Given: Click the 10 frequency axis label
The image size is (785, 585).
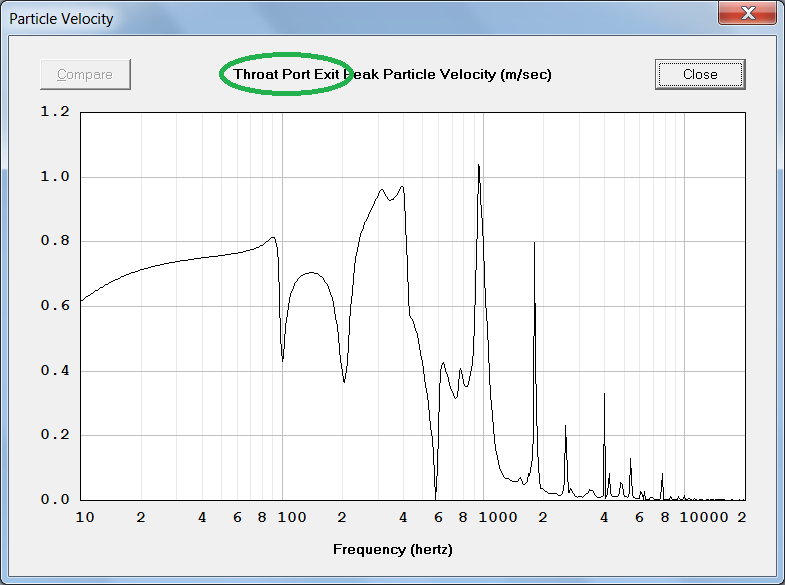Looking at the screenshot, I should [x=85, y=517].
